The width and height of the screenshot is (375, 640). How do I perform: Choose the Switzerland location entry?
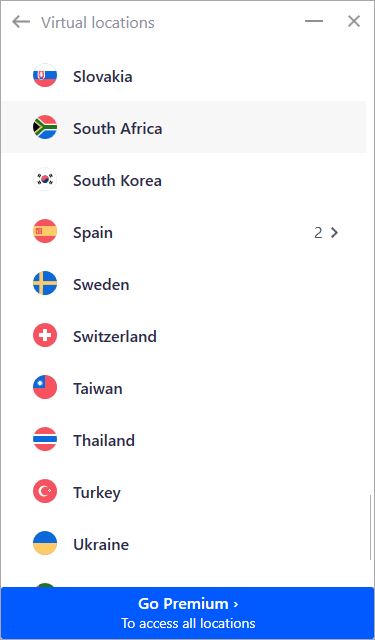point(183,336)
